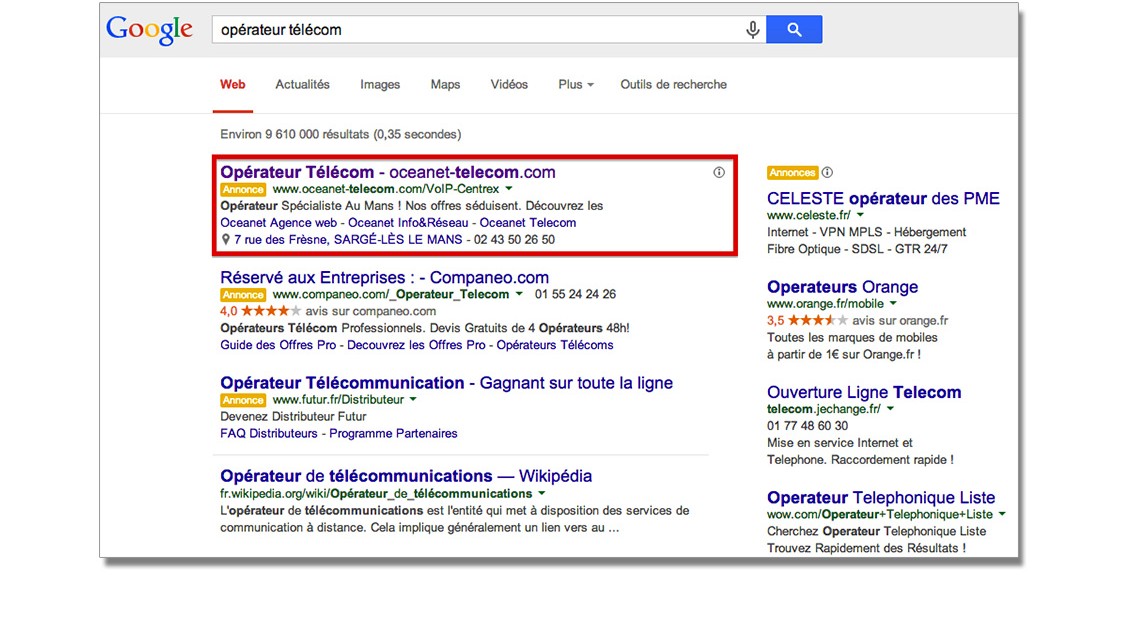1121x630 pixels.
Task: Open dropdown arrow next to Wikipedia URL
Action: (542, 493)
